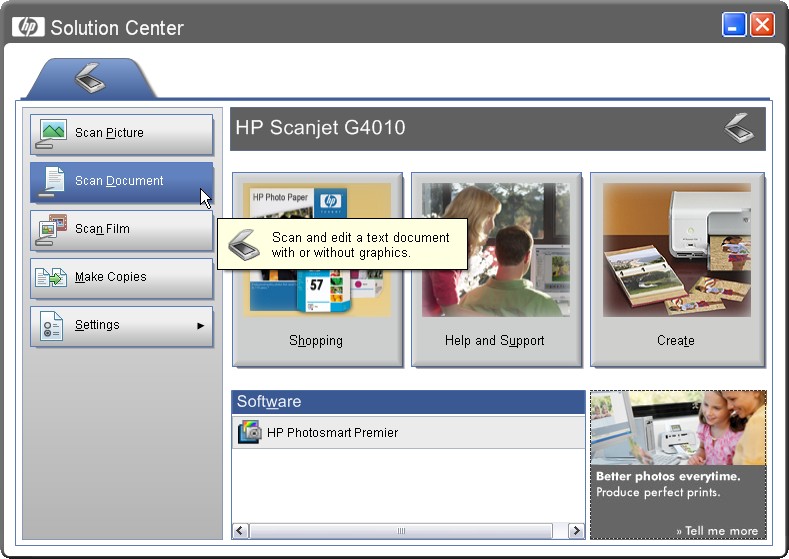Open the Create tile
Viewport: 789px width, 559px height.
677,270
